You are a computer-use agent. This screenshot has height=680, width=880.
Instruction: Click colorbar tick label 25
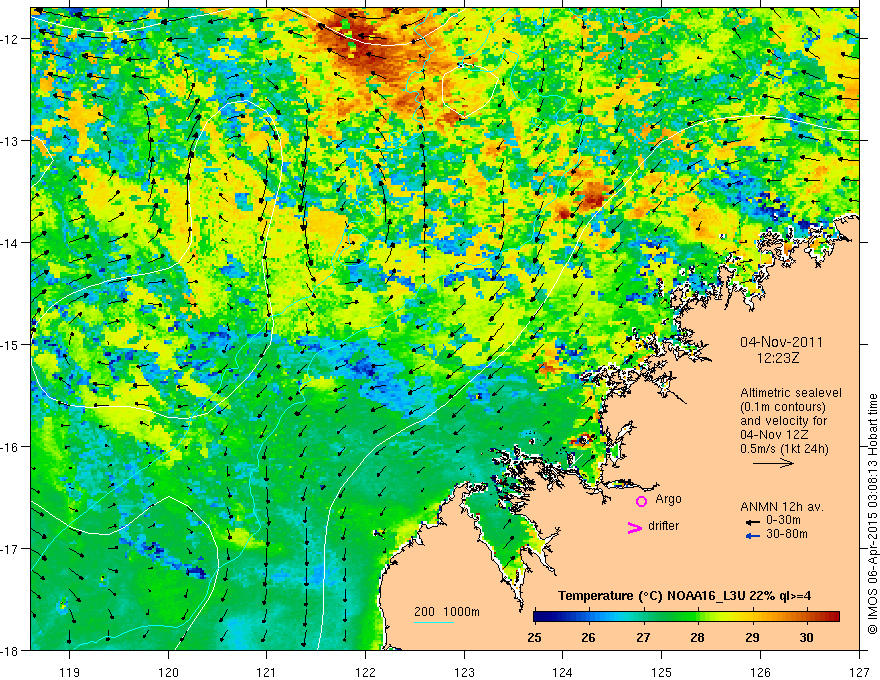(534, 638)
